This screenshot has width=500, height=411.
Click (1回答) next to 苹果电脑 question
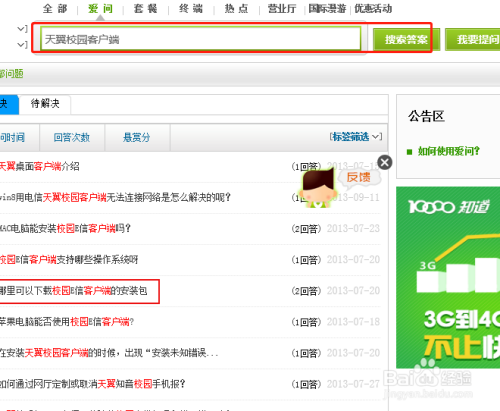click(x=306, y=322)
